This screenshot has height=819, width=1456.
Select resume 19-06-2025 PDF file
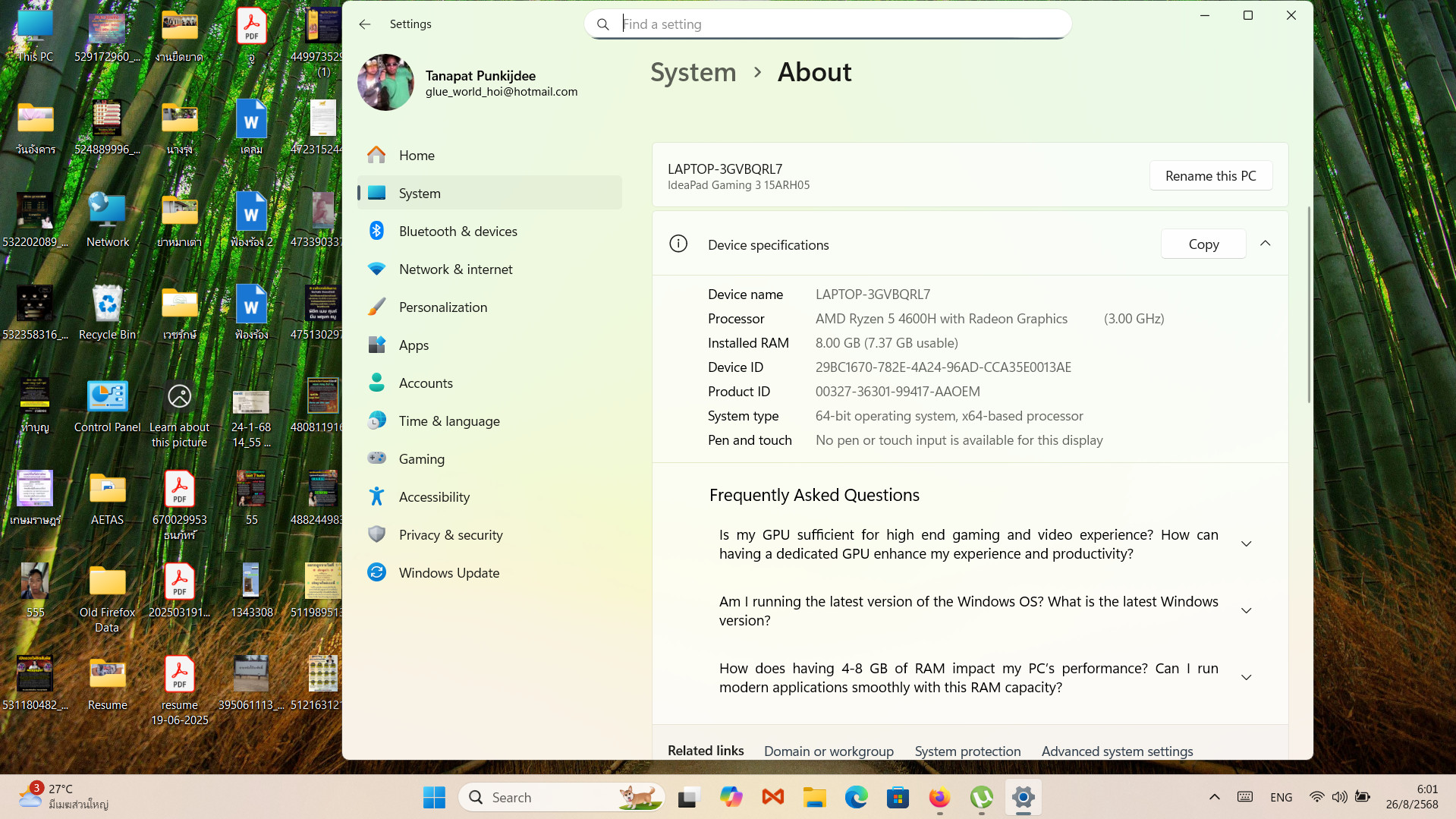(x=179, y=691)
